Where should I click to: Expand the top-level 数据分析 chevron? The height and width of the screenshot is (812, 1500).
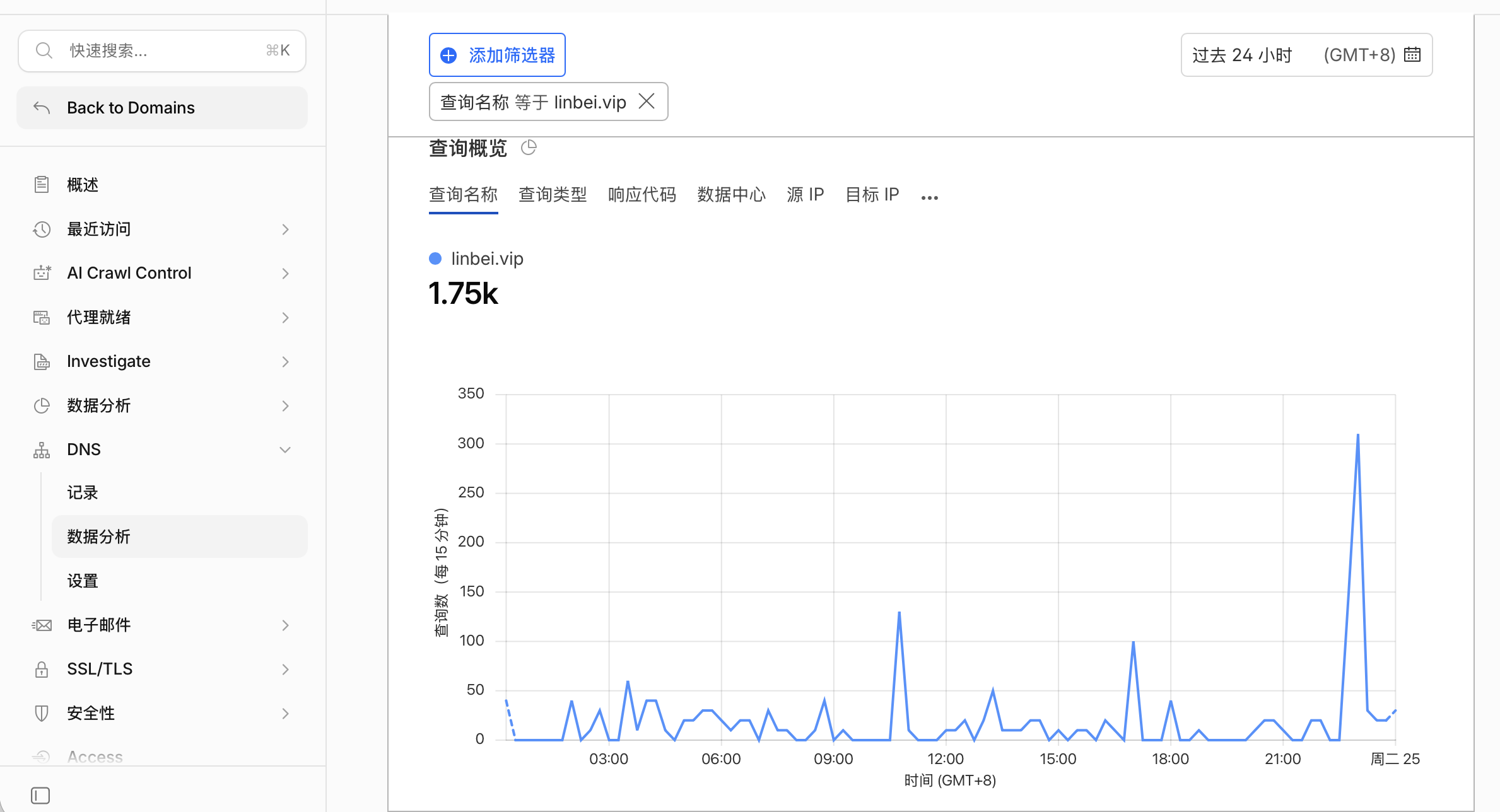pos(285,405)
